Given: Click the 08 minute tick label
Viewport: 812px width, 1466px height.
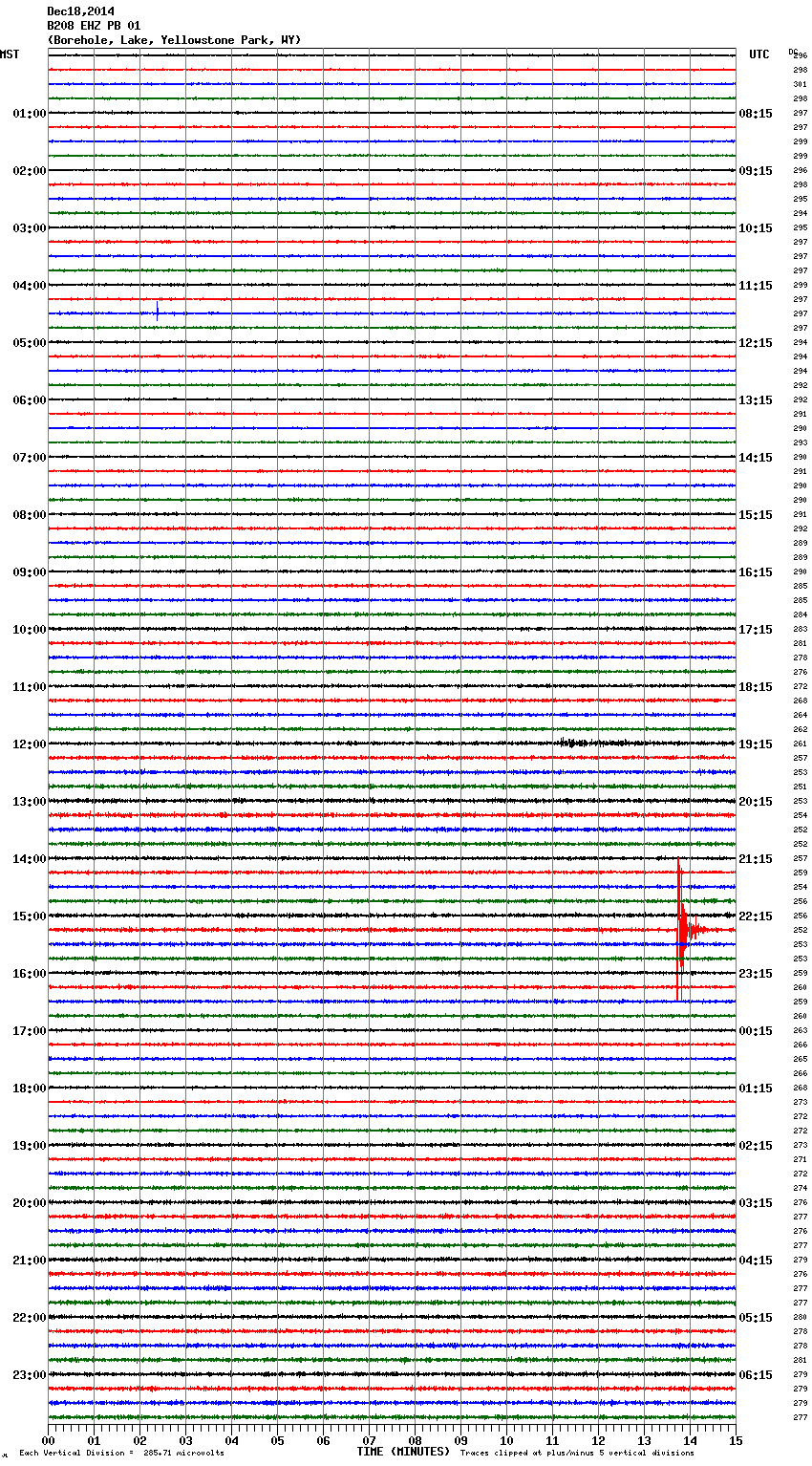Looking at the screenshot, I should pos(415,1440).
